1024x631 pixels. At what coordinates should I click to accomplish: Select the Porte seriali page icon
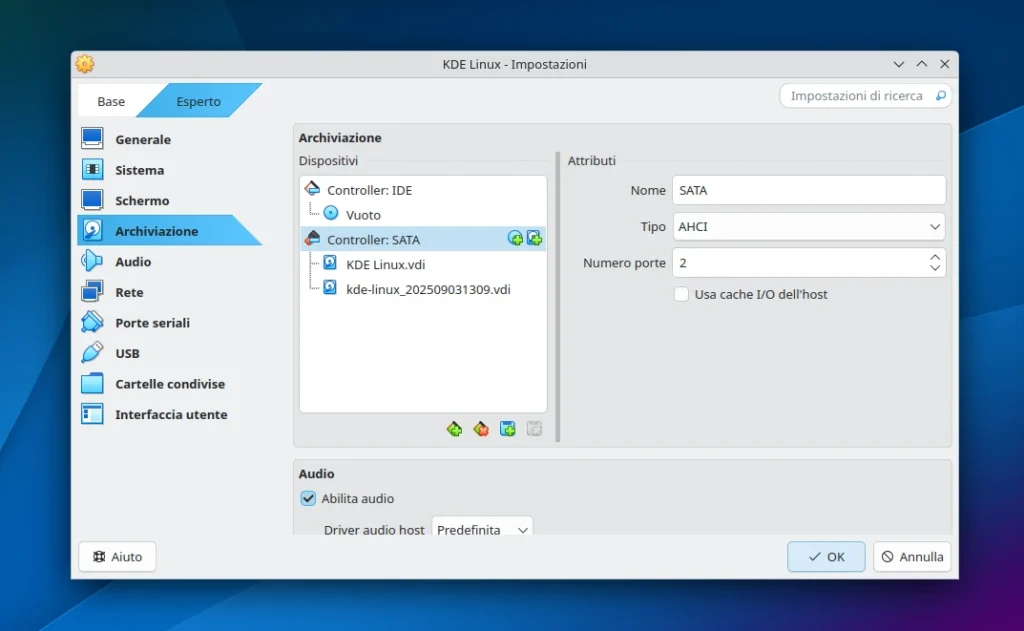94,322
